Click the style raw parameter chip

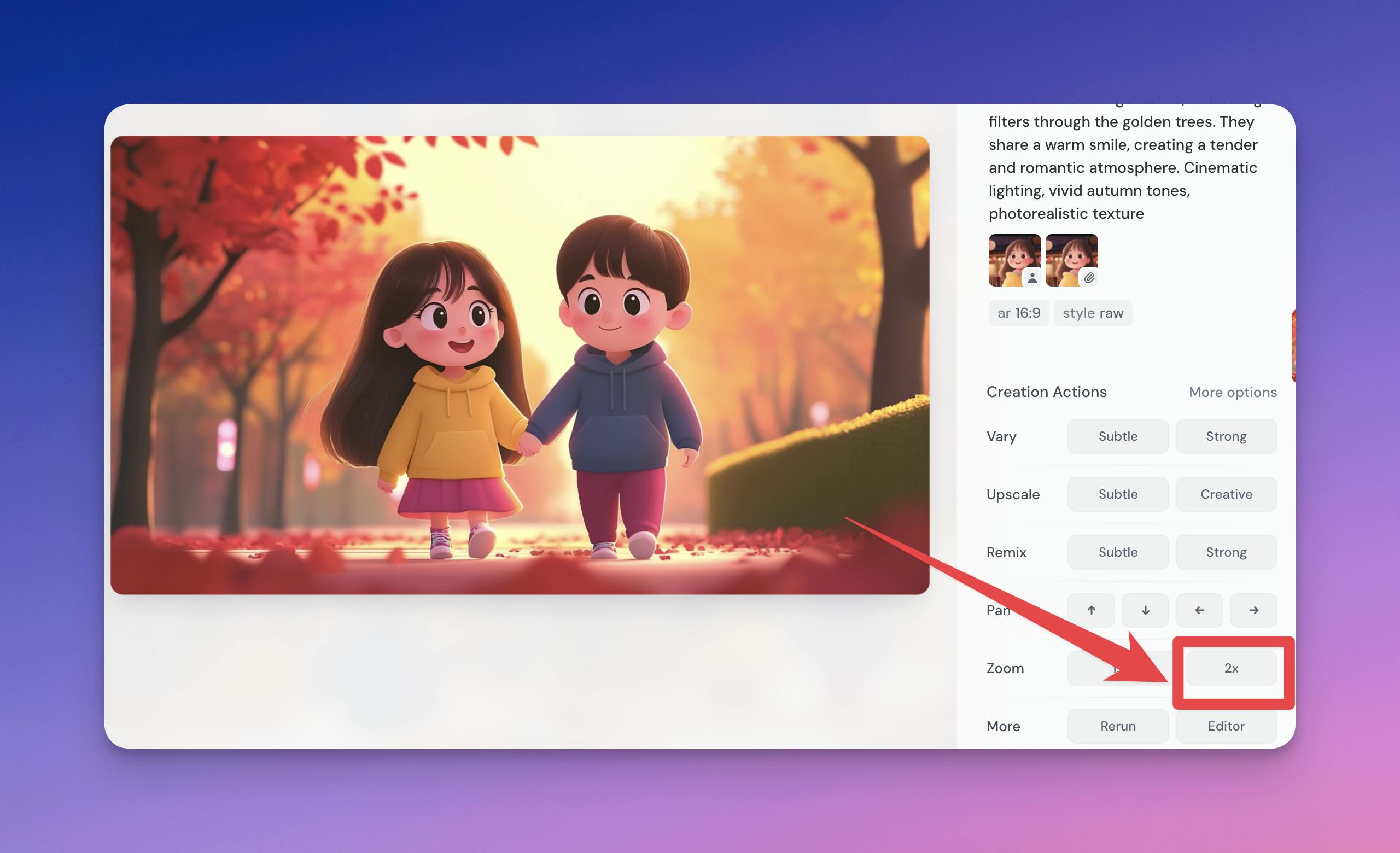(x=1093, y=313)
